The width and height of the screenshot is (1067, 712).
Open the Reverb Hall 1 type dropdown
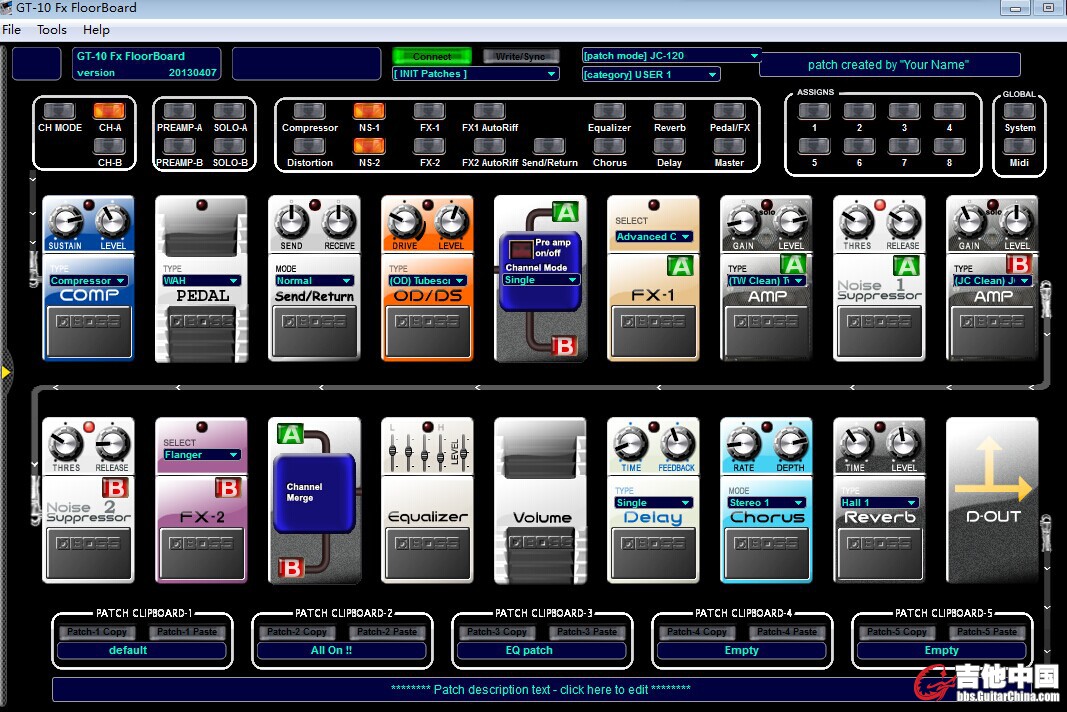coord(879,502)
